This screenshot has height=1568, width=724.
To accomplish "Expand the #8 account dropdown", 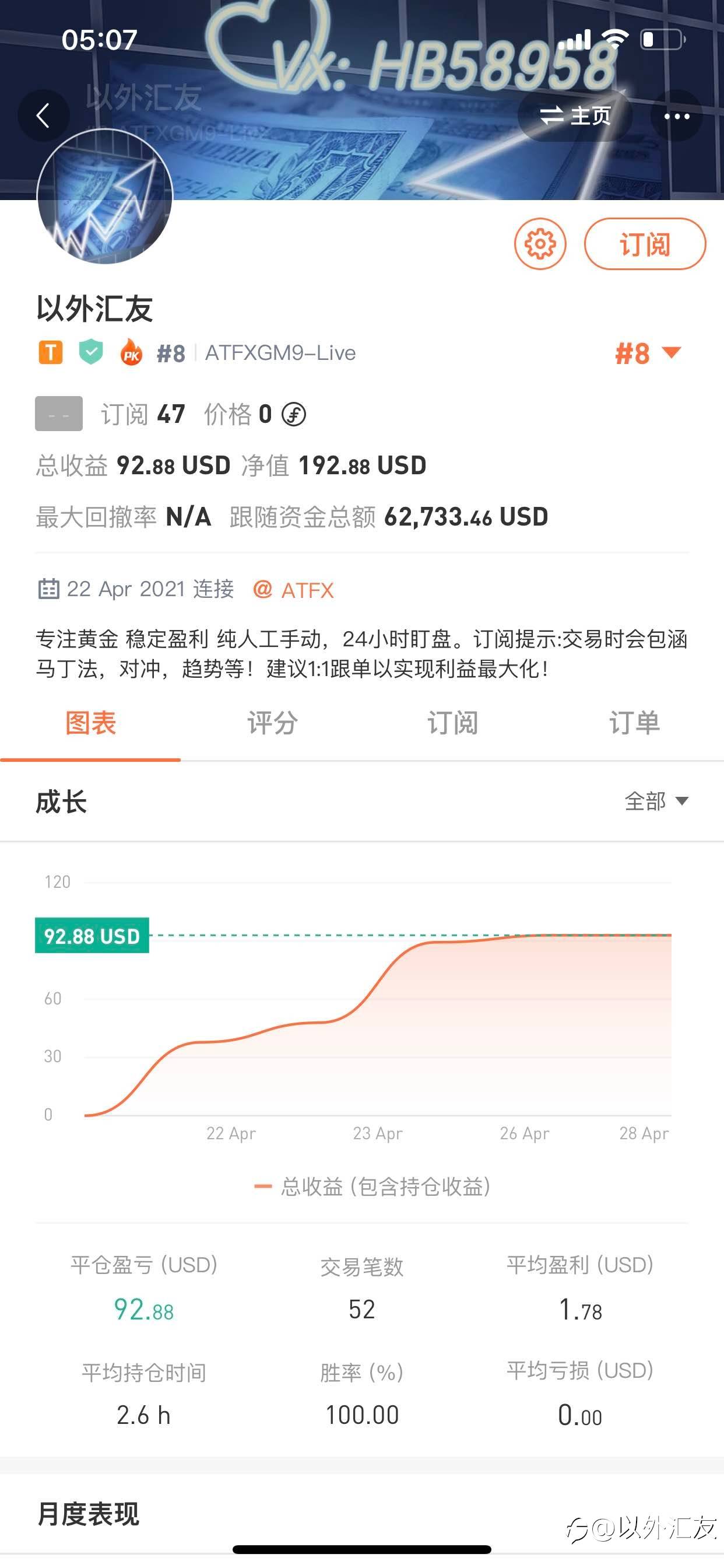I will coord(647,353).
